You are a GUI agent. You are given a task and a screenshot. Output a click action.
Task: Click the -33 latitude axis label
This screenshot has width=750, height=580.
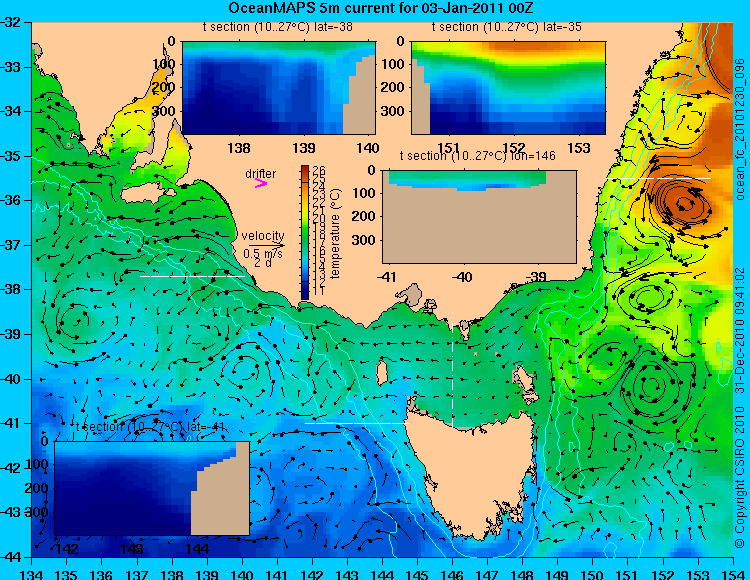point(10,66)
